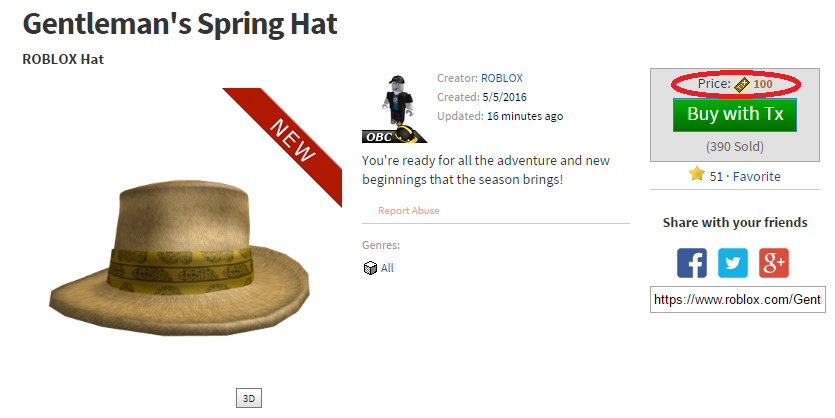Click the OBC membership badge
The height and width of the screenshot is (418, 835).
[394, 135]
